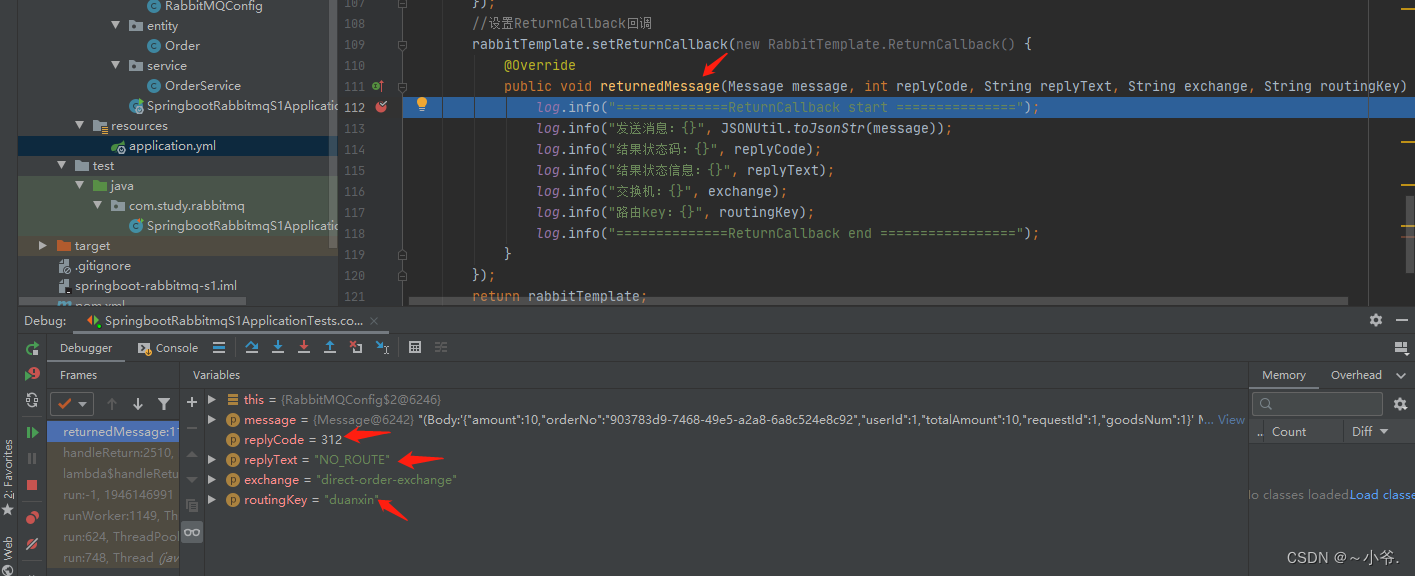Filter frames from libraries

164,404
